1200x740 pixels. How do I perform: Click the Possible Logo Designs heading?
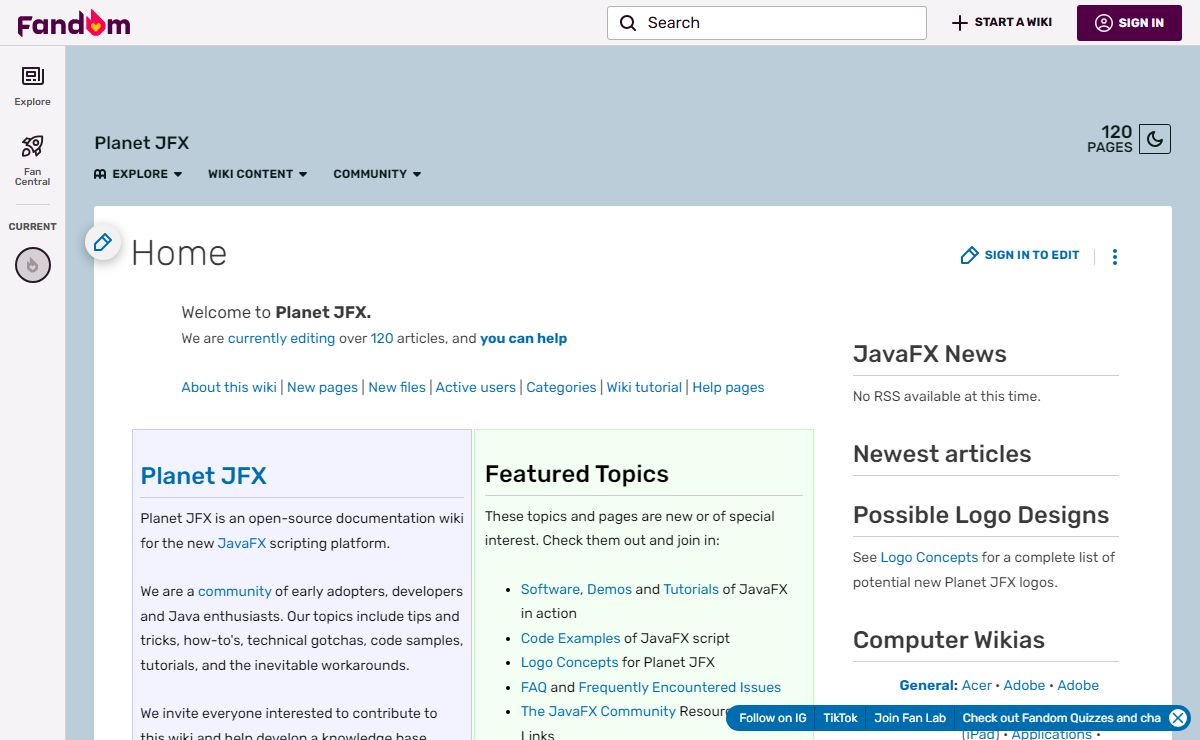pyautogui.click(x=981, y=515)
